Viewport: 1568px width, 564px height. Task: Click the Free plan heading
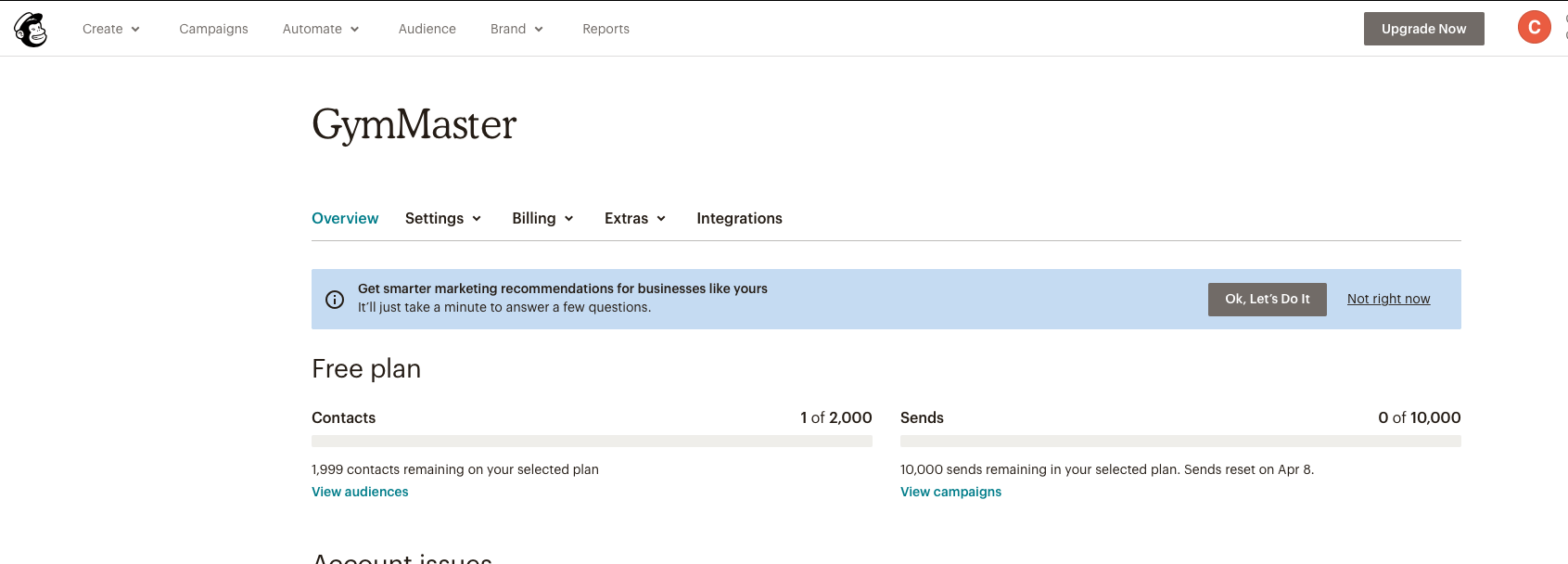pos(366,369)
